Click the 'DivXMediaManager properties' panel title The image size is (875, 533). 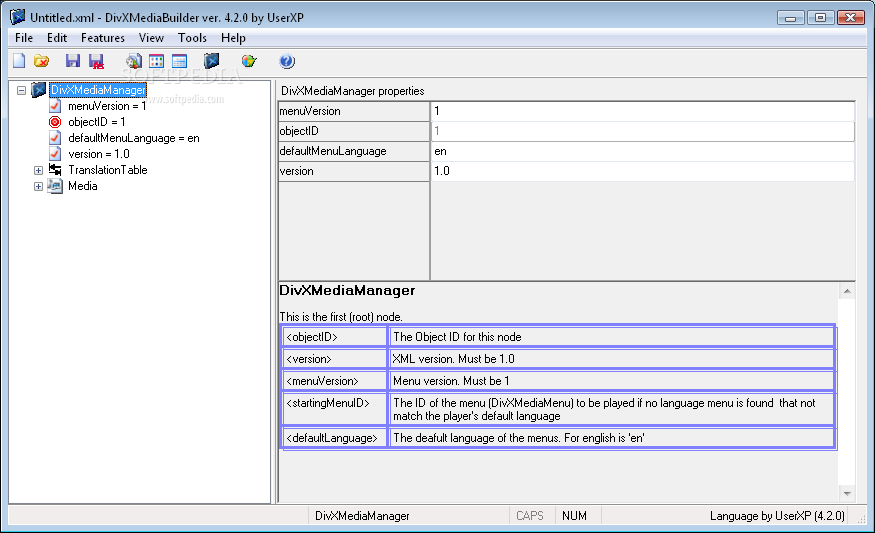pos(353,91)
